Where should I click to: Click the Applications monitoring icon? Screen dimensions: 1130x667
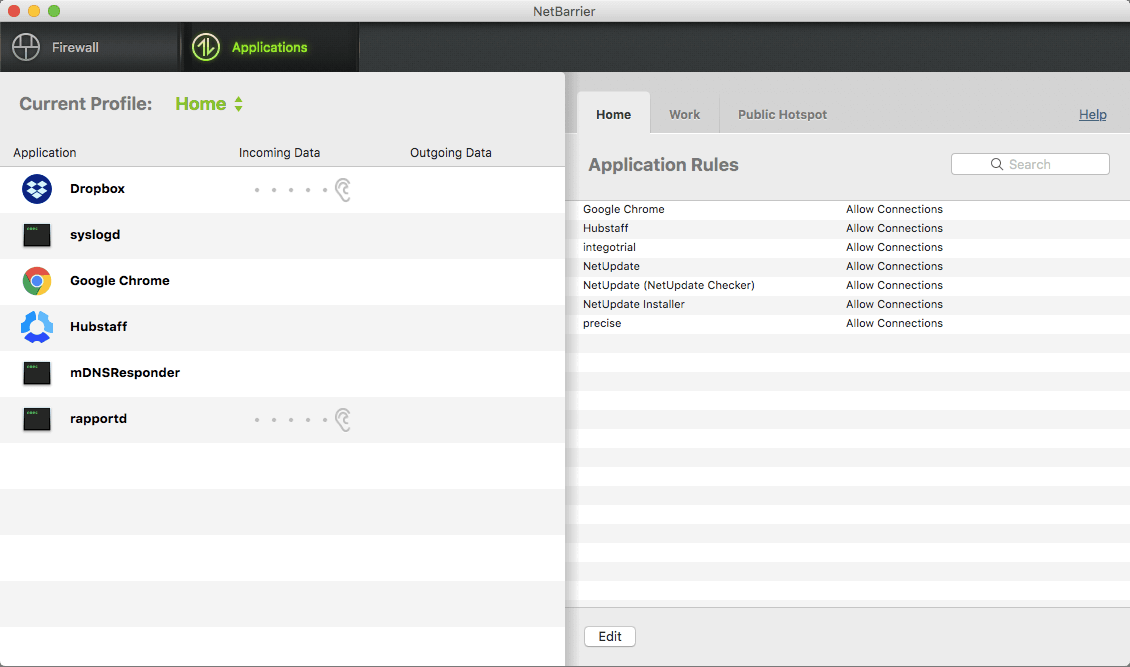(205, 46)
